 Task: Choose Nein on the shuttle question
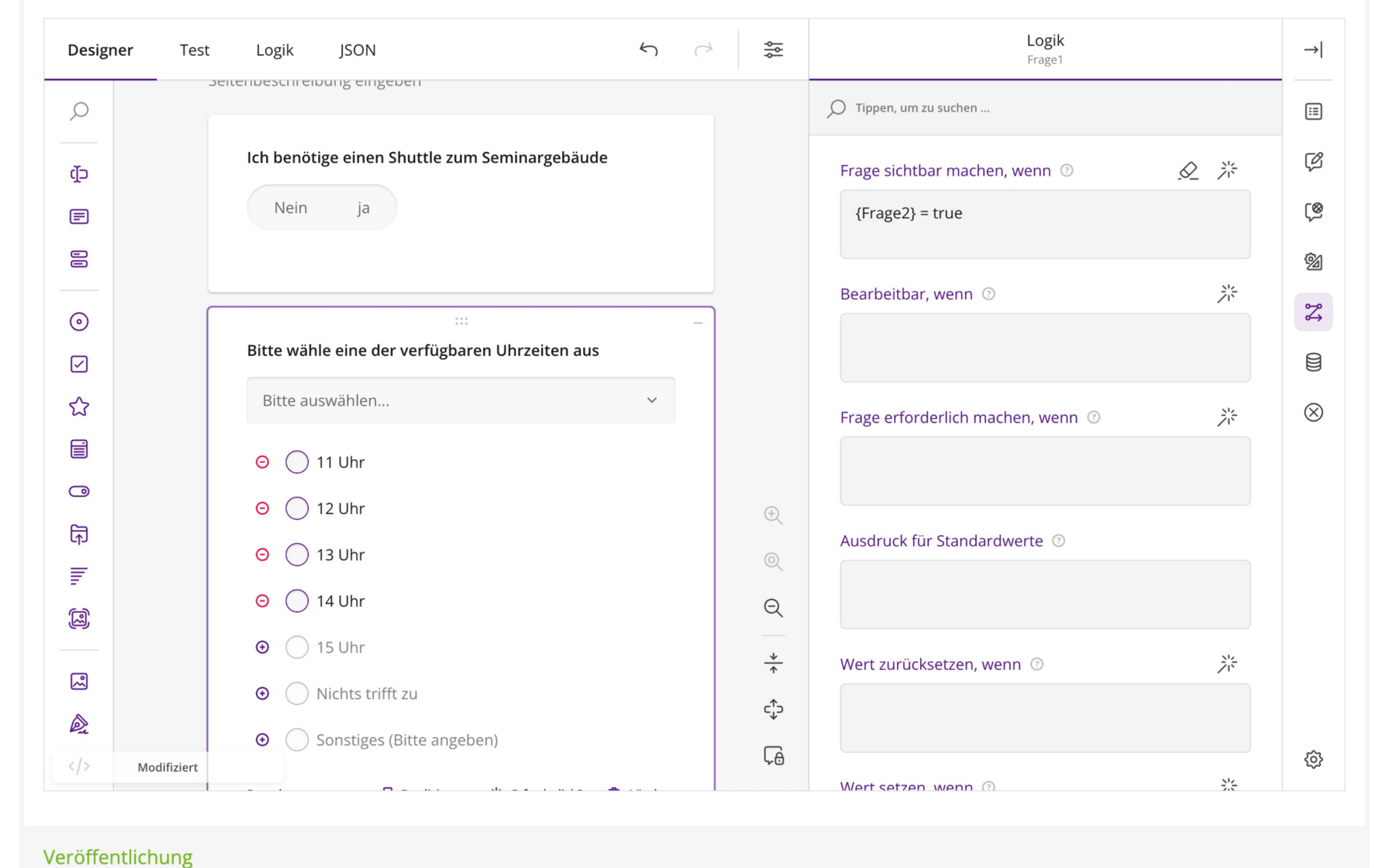click(x=290, y=208)
